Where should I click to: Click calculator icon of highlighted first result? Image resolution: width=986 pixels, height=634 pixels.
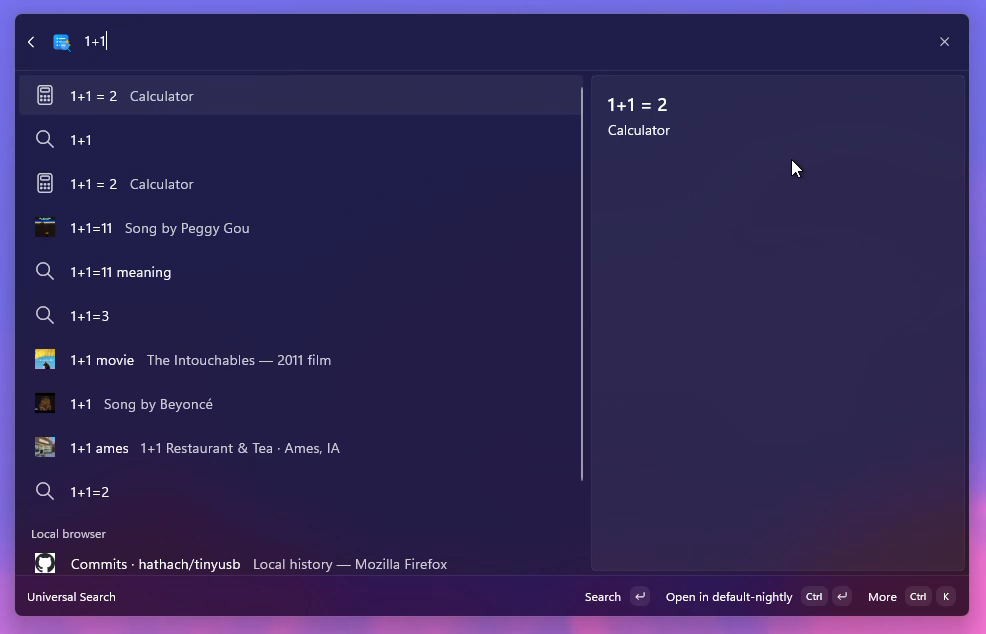pos(45,96)
